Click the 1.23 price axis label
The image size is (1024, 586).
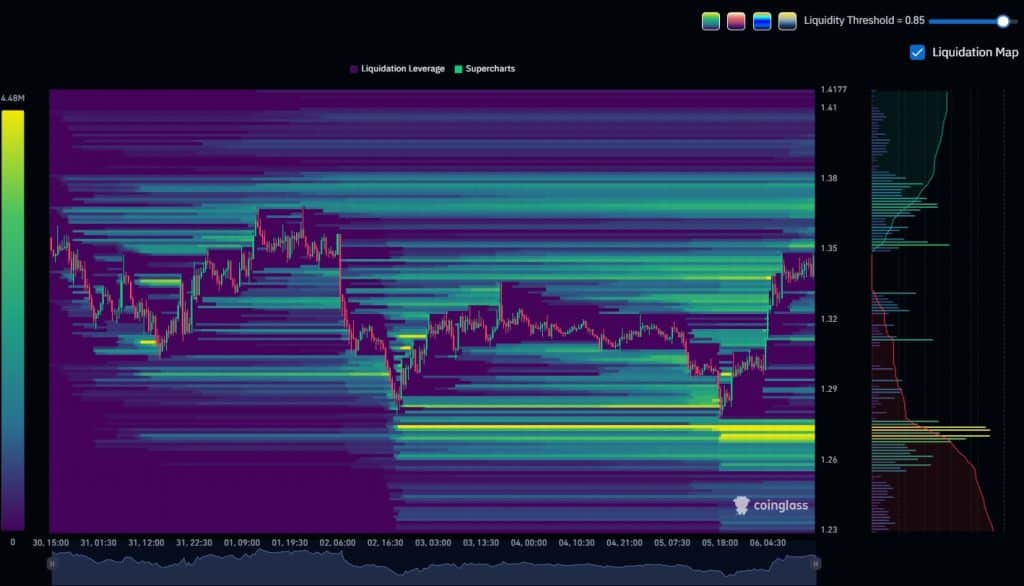[x=829, y=530]
